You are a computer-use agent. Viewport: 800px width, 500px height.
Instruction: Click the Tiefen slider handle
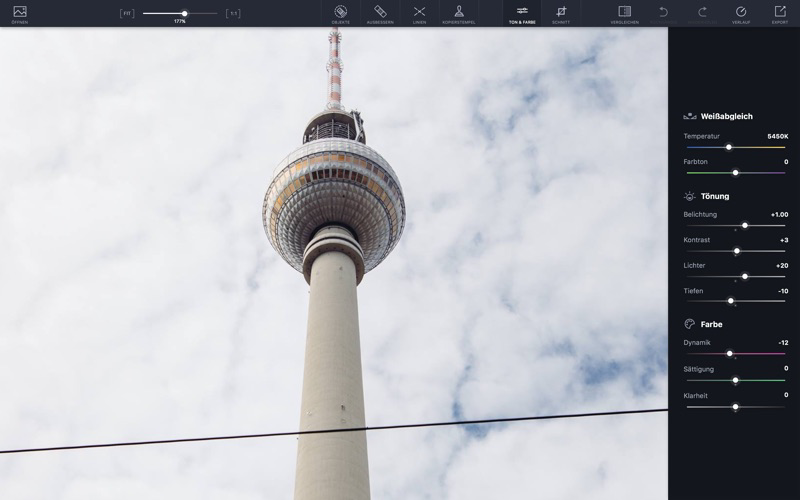(x=731, y=301)
